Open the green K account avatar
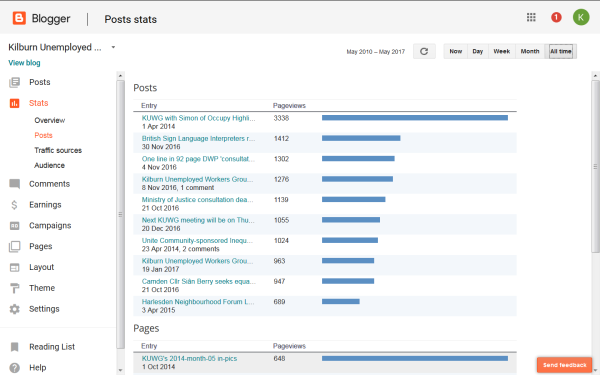600x375 pixels. 581,17
